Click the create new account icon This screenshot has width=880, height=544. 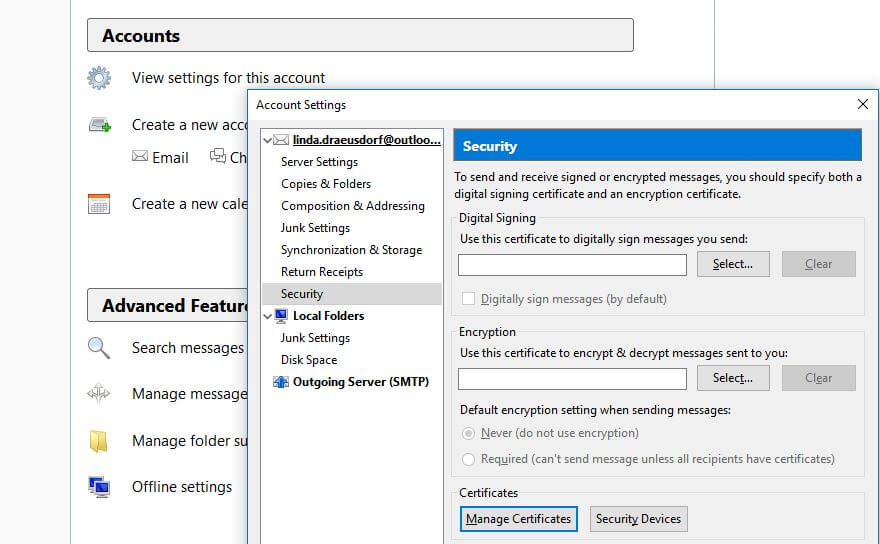(99, 125)
